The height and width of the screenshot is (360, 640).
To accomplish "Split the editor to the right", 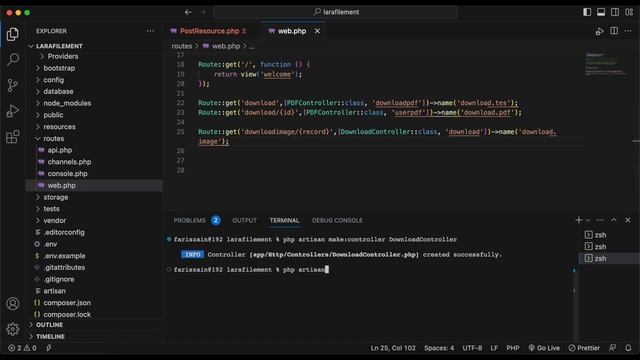I will click(614, 31).
